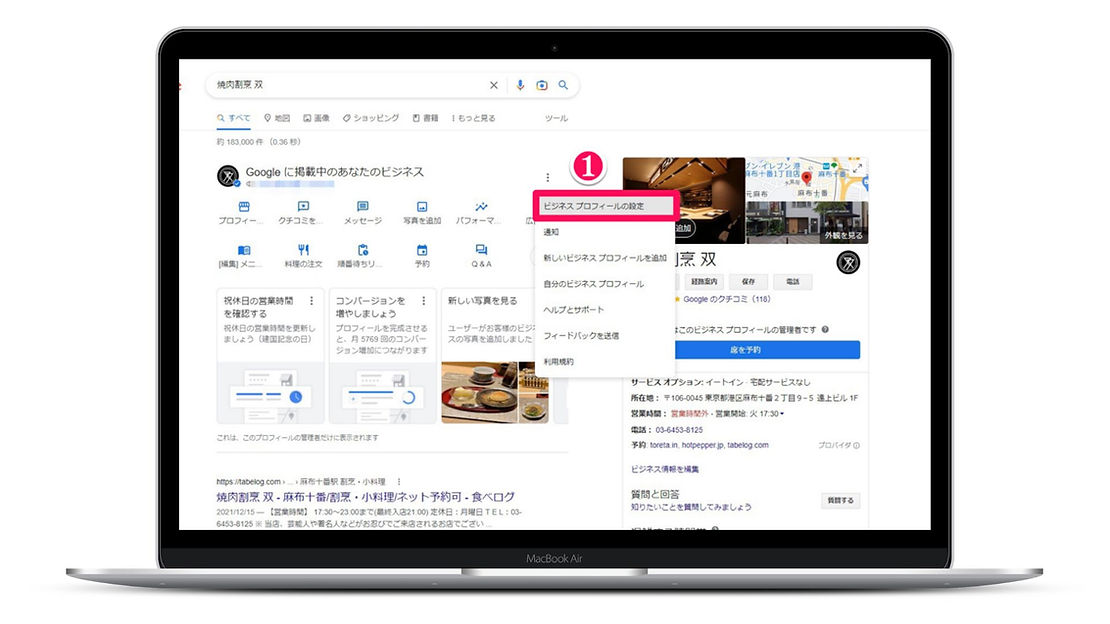
Task: Open 焼肉割烹 双 食べログ result title
Action: 365,497
